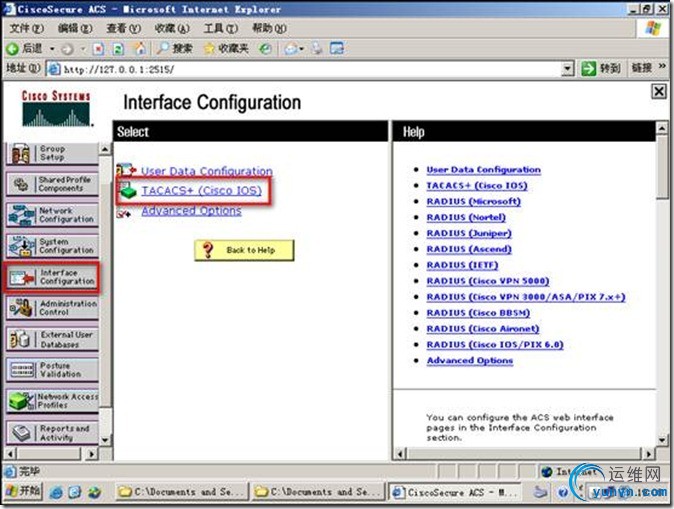Open Network Configuration section
The height and width of the screenshot is (509, 674).
(x=52, y=215)
